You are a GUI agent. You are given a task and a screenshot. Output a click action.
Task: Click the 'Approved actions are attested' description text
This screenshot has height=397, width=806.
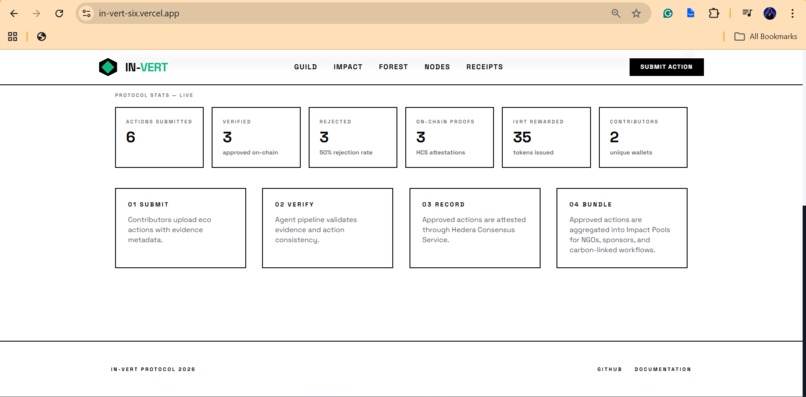(x=474, y=230)
